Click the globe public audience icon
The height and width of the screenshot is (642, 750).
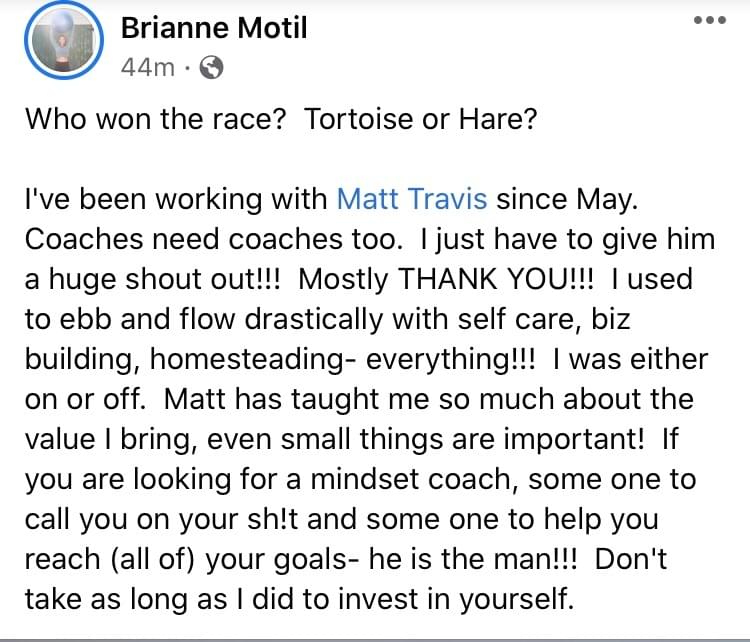pyautogui.click(x=211, y=67)
